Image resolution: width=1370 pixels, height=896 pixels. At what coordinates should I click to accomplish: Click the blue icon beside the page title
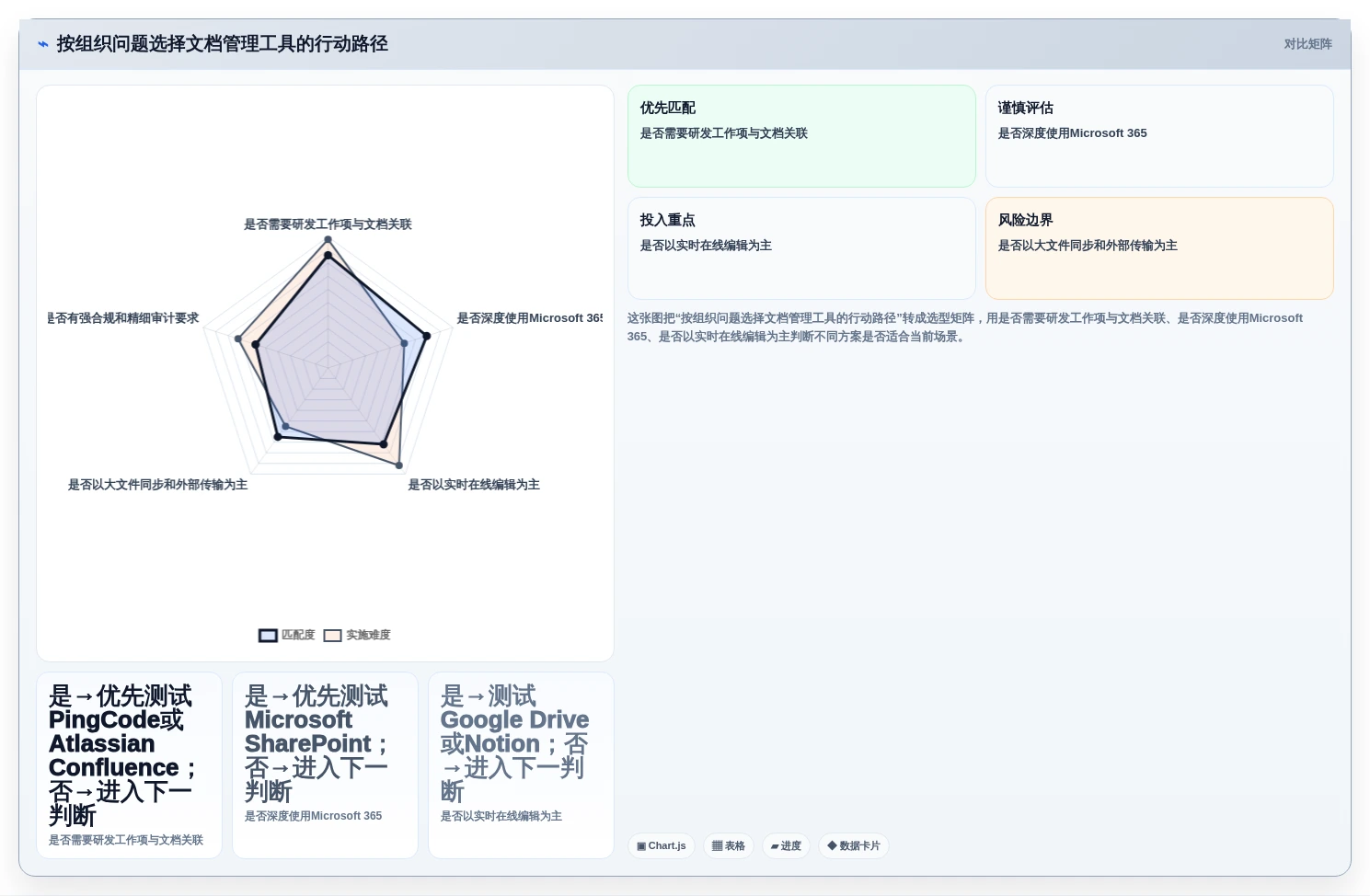[42, 44]
